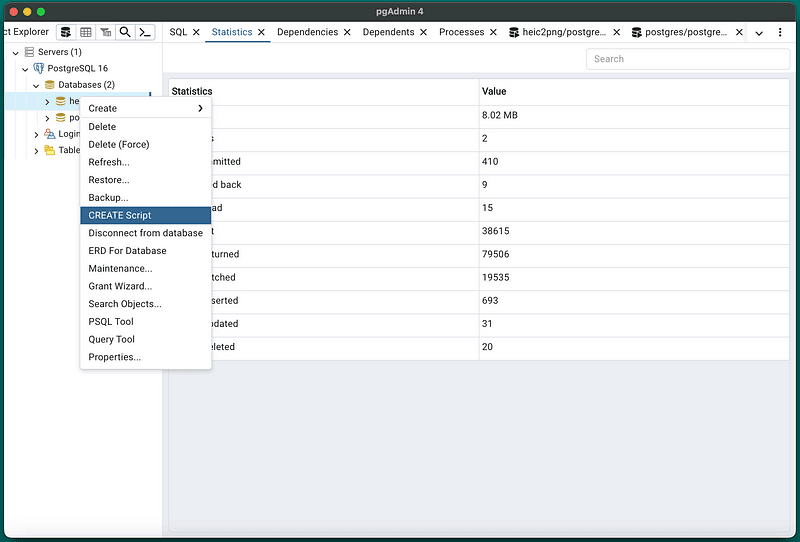Select Disconnect from database
Viewport: 800px width, 542px height.
145,233
